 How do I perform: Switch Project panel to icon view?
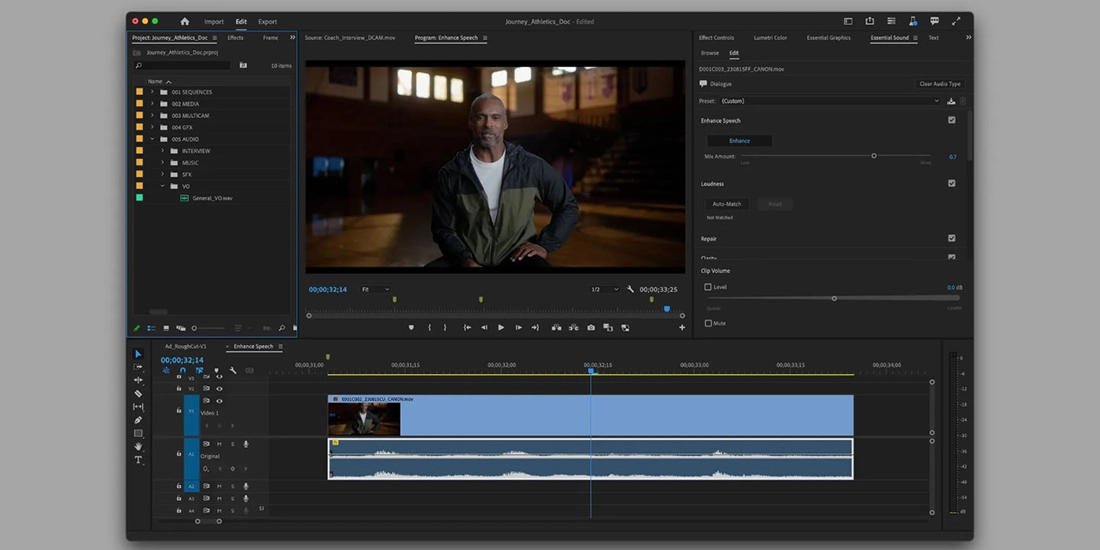[166, 328]
